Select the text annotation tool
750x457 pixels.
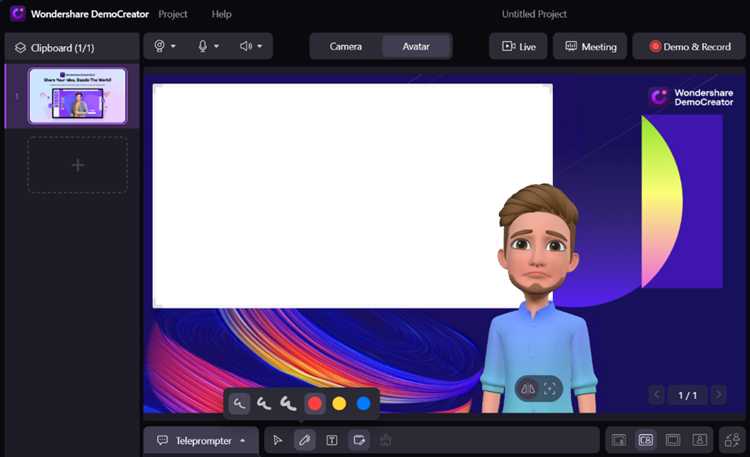pyautogui.click(x=332, y=440)
